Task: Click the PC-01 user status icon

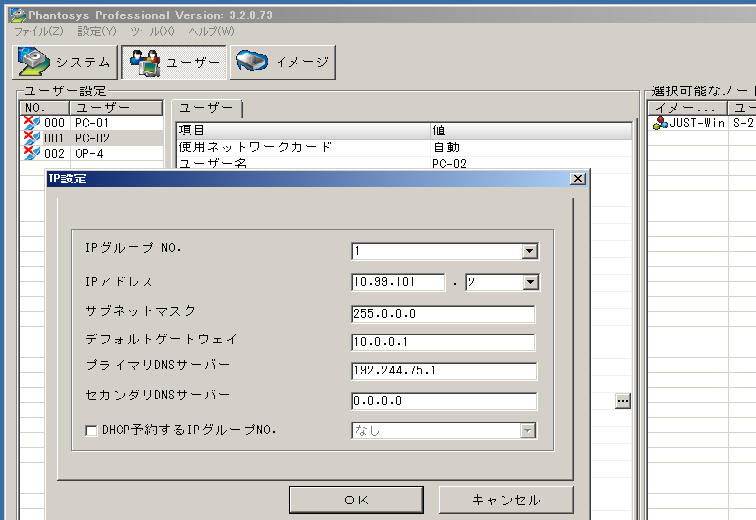Action: (31, 123)
